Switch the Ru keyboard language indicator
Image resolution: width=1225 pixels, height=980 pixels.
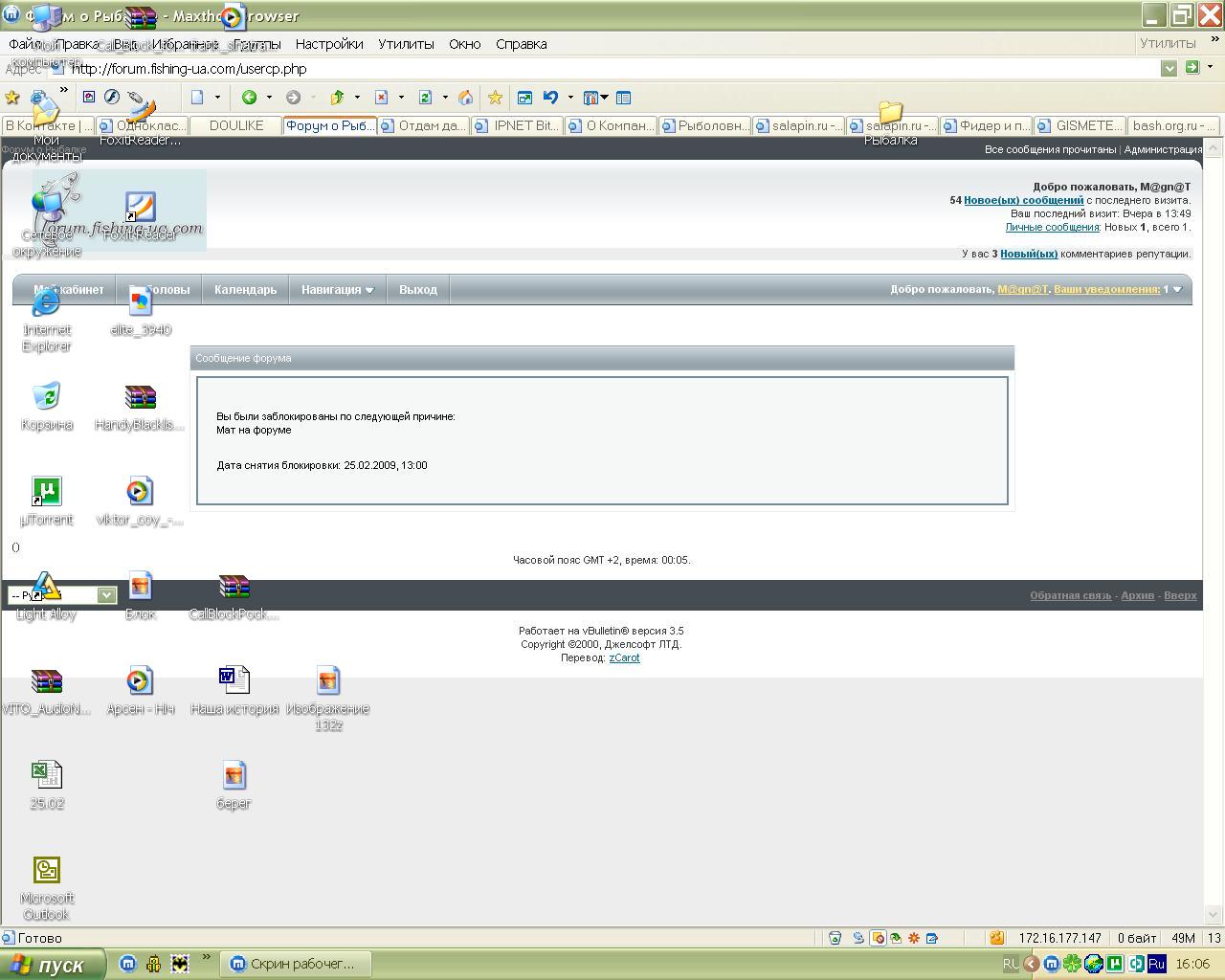coord(1156,964)
